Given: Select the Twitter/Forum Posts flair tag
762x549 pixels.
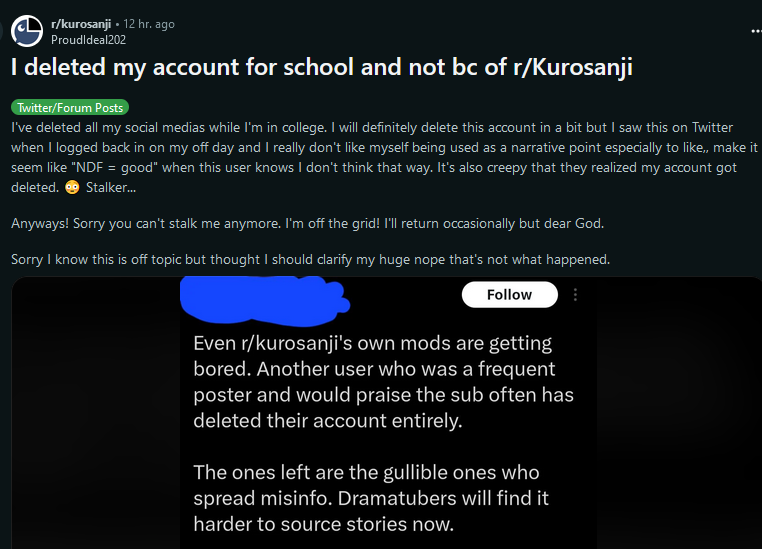Looking at the screenshot, I should (x=70, y=107).
